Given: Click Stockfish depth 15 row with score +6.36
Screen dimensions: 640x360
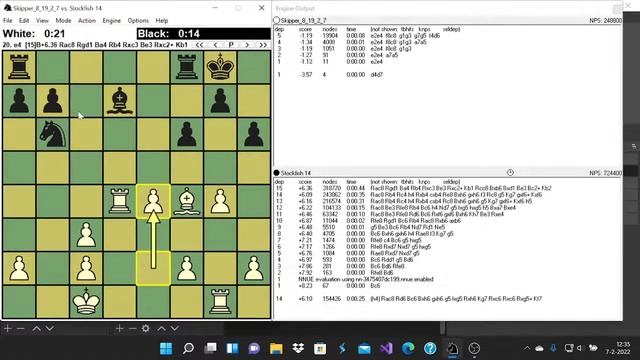Looking at the screenshot, I should (x=413, y=188).
